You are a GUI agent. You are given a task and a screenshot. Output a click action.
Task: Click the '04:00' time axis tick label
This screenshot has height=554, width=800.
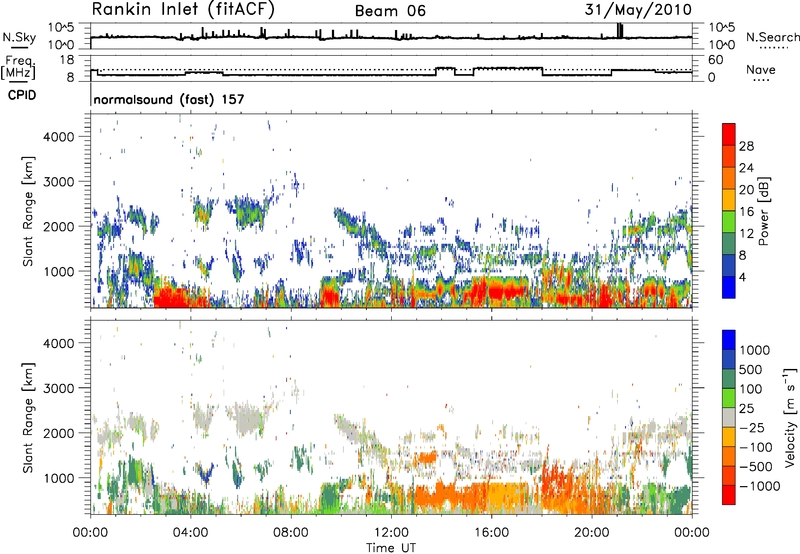pos(191,533)
